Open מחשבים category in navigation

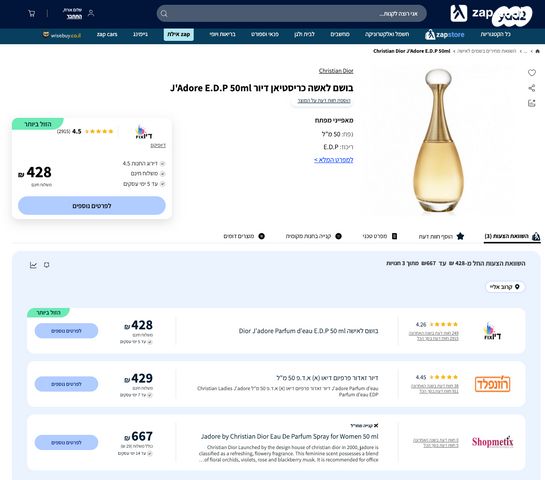(340, 34)
